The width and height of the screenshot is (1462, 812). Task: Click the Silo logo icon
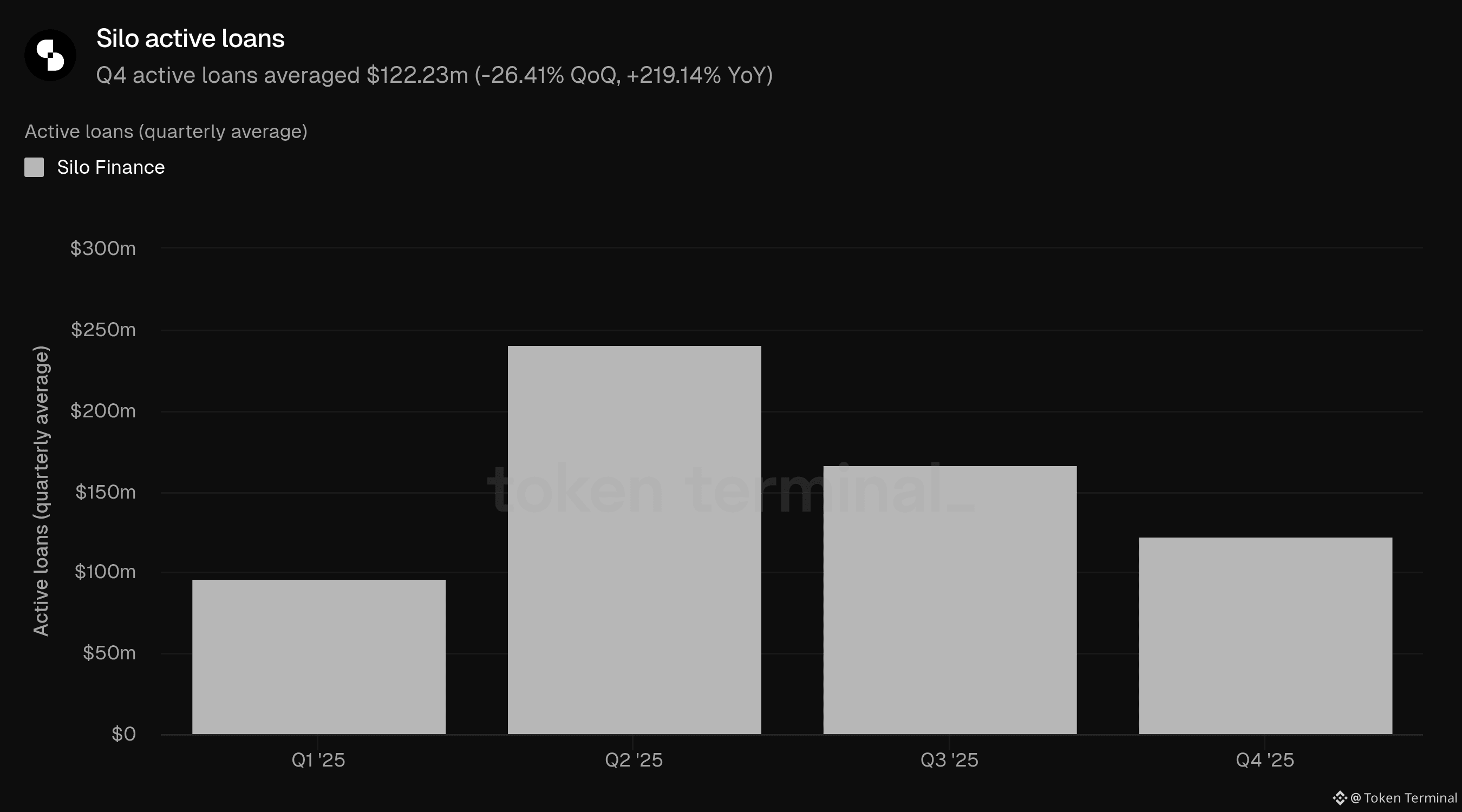point(50,55)
